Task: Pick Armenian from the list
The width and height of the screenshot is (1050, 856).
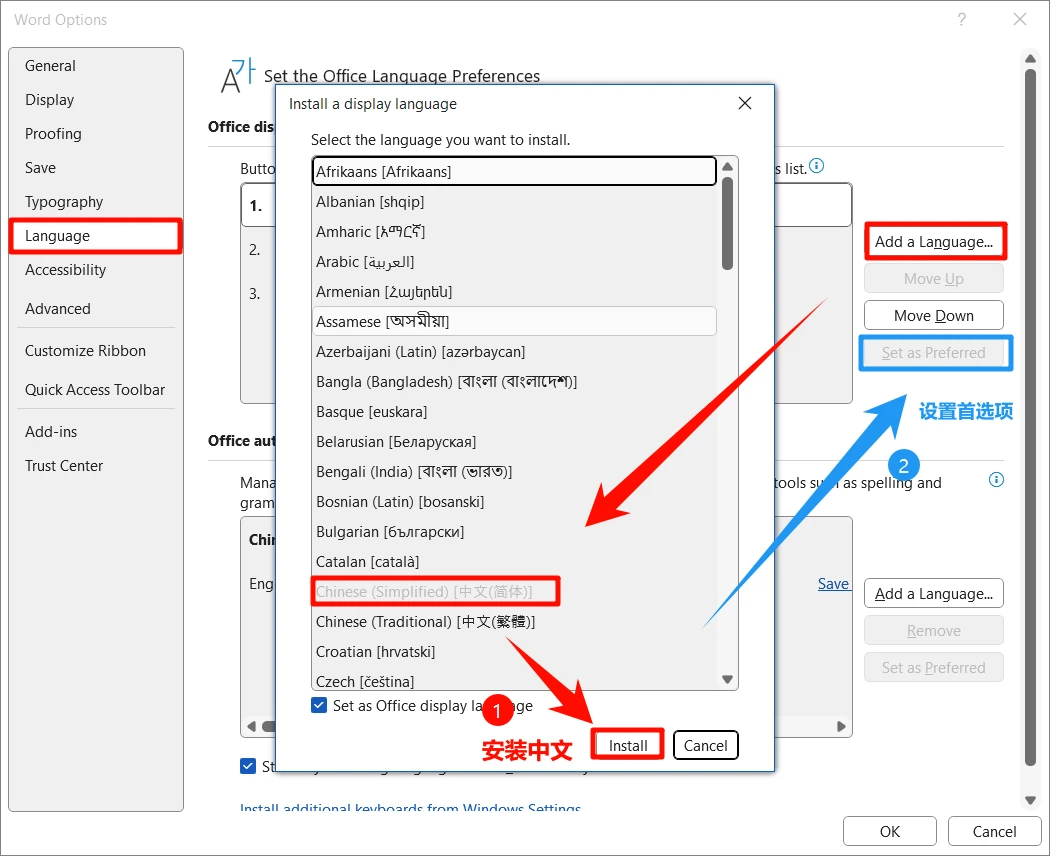Action: click(514, 292)
